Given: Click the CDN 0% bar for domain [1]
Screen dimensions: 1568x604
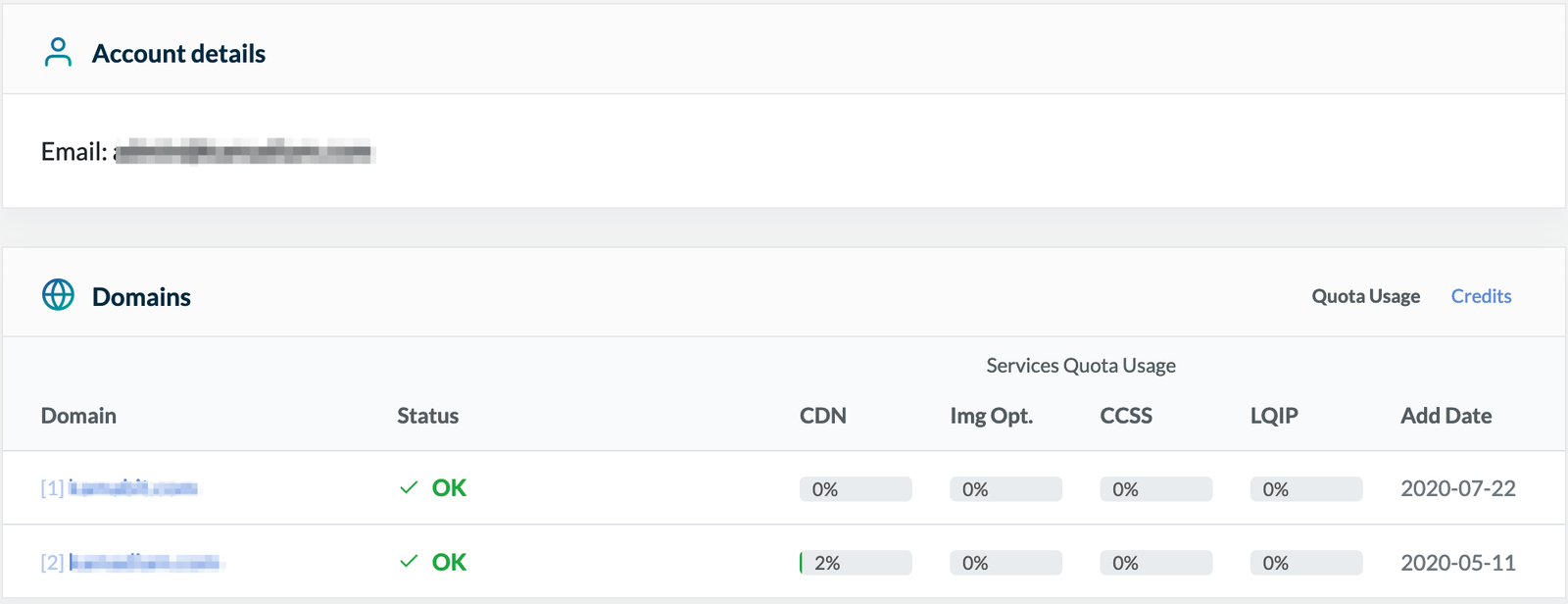Looking at the screenshot, I should click(x=856, y=489).
